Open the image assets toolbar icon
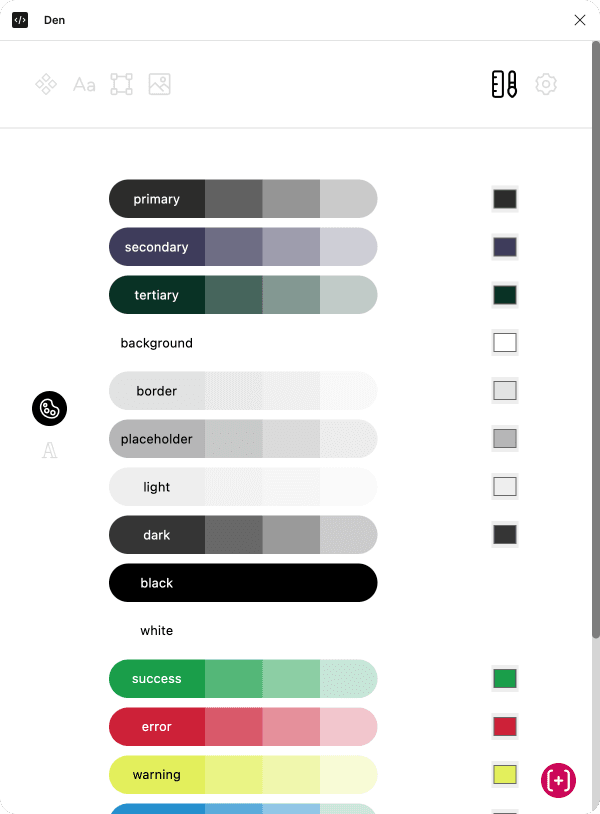 click(x=159, y=85)
